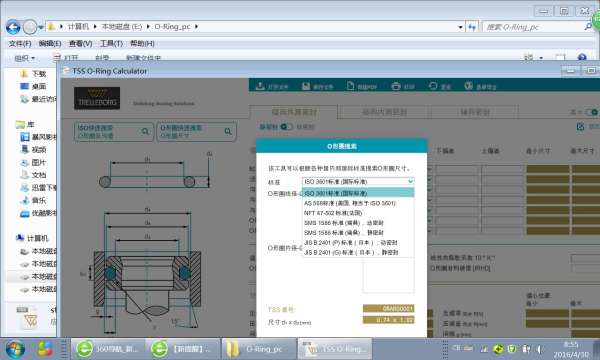
Task: Click the reset circular arrow icon
Action: (x=433, y=86)
